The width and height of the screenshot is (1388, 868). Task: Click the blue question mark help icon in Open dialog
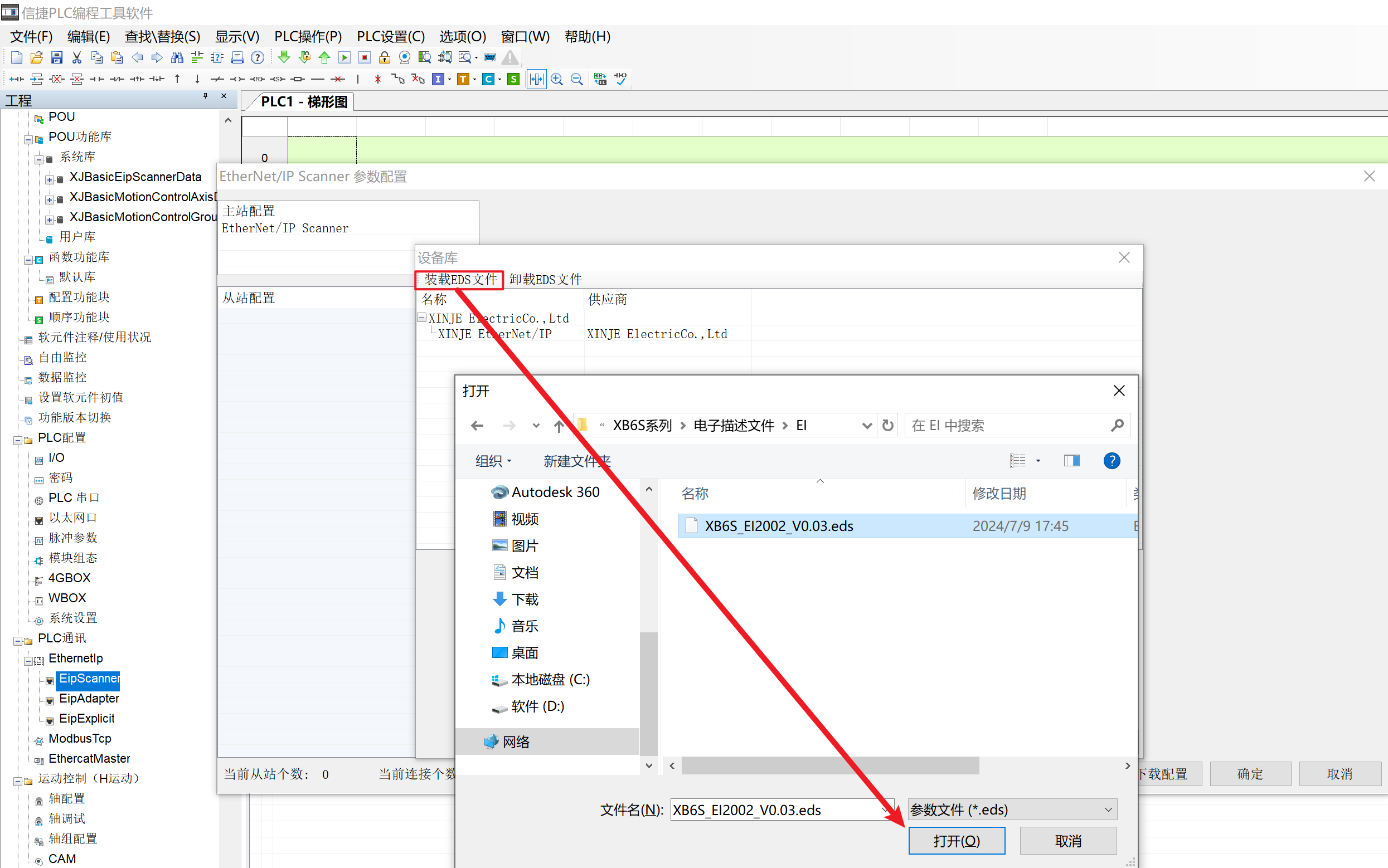click(1111, 460)
